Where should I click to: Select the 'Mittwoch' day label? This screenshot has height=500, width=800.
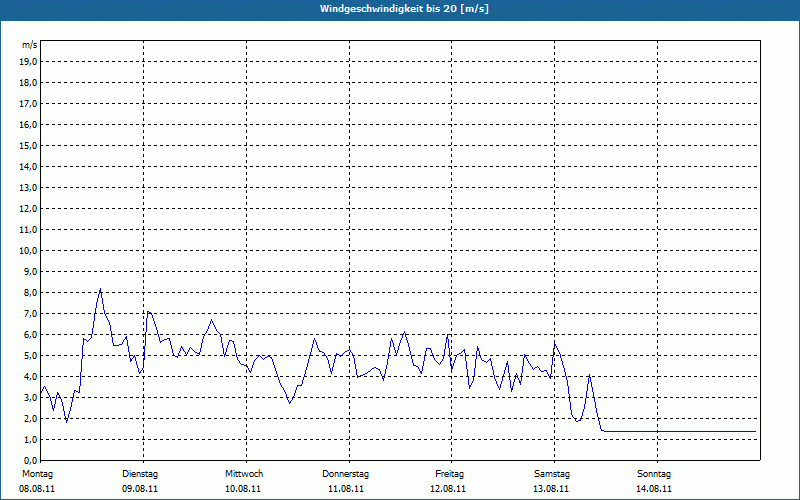click(x=244, y=474)
